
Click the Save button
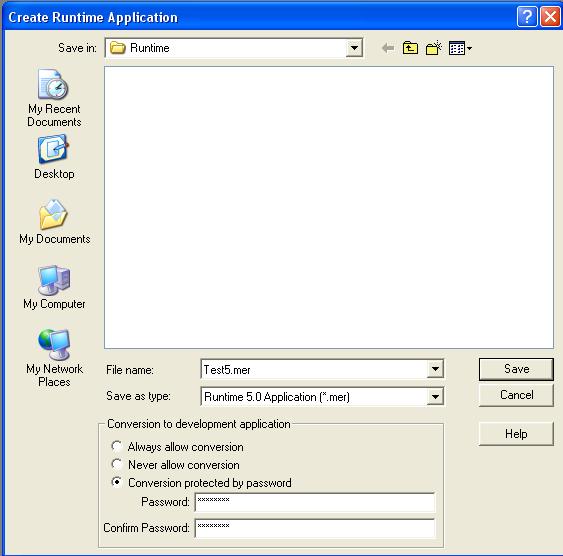(516, 369)
